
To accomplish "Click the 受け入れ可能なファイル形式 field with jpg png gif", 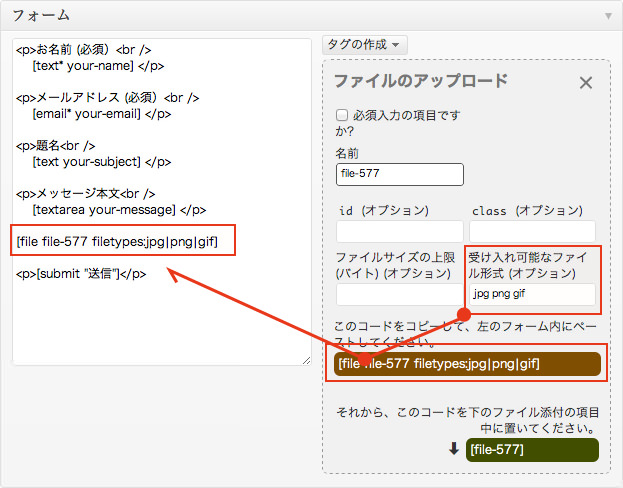I will [532, 294].
